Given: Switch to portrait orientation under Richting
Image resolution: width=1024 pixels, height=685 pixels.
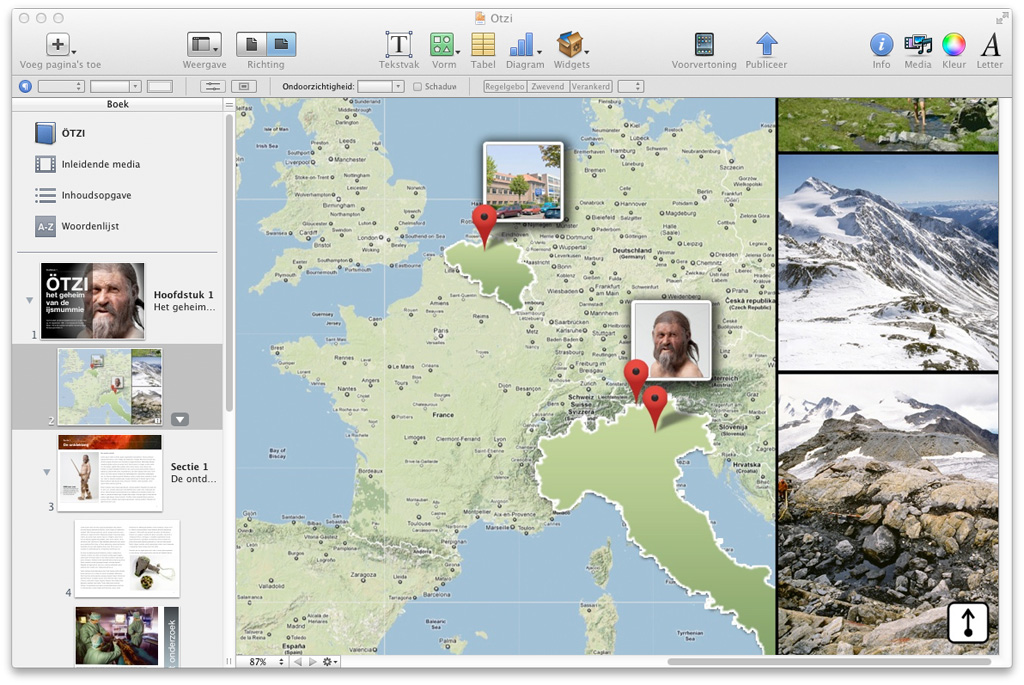Looking at the screenshot, I should pos(252,44).
